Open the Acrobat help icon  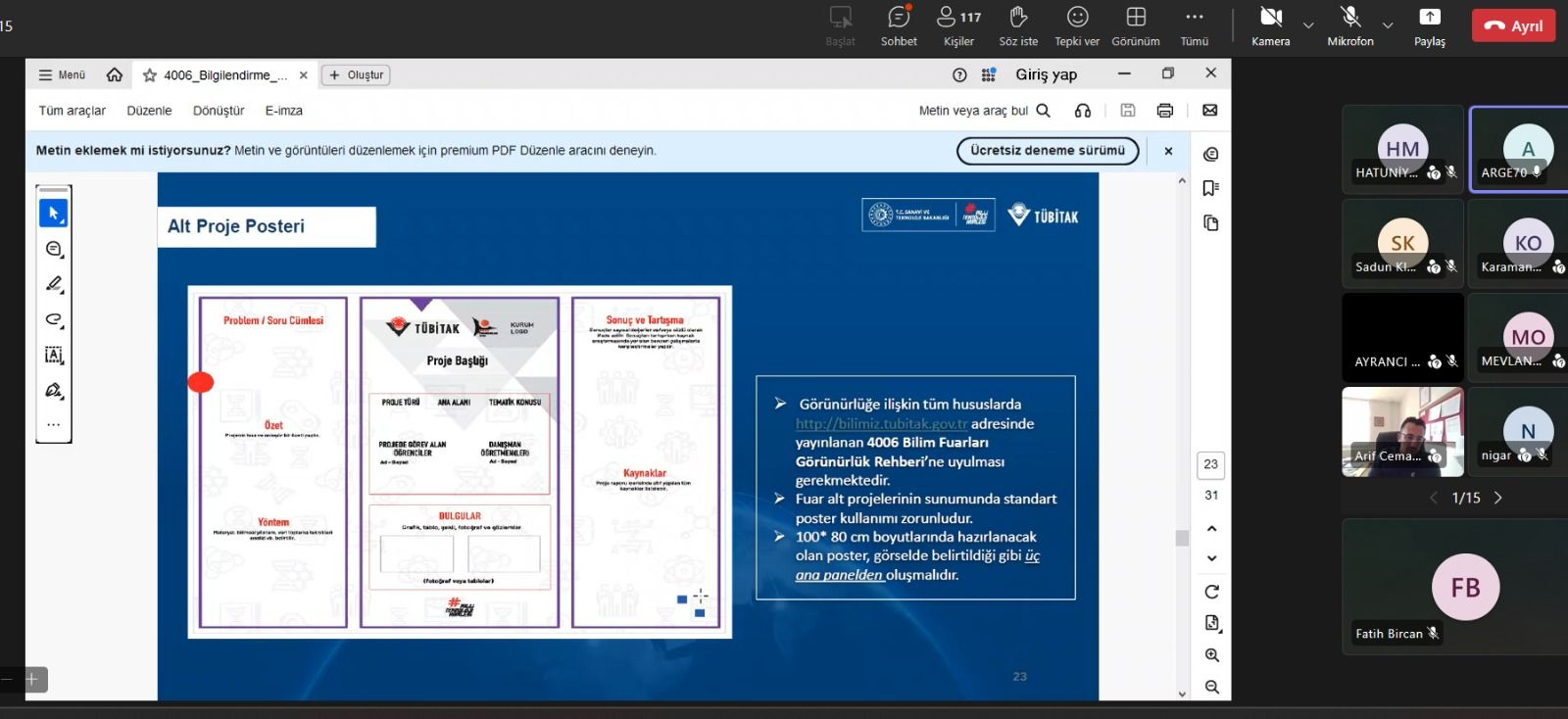(959, 74)
